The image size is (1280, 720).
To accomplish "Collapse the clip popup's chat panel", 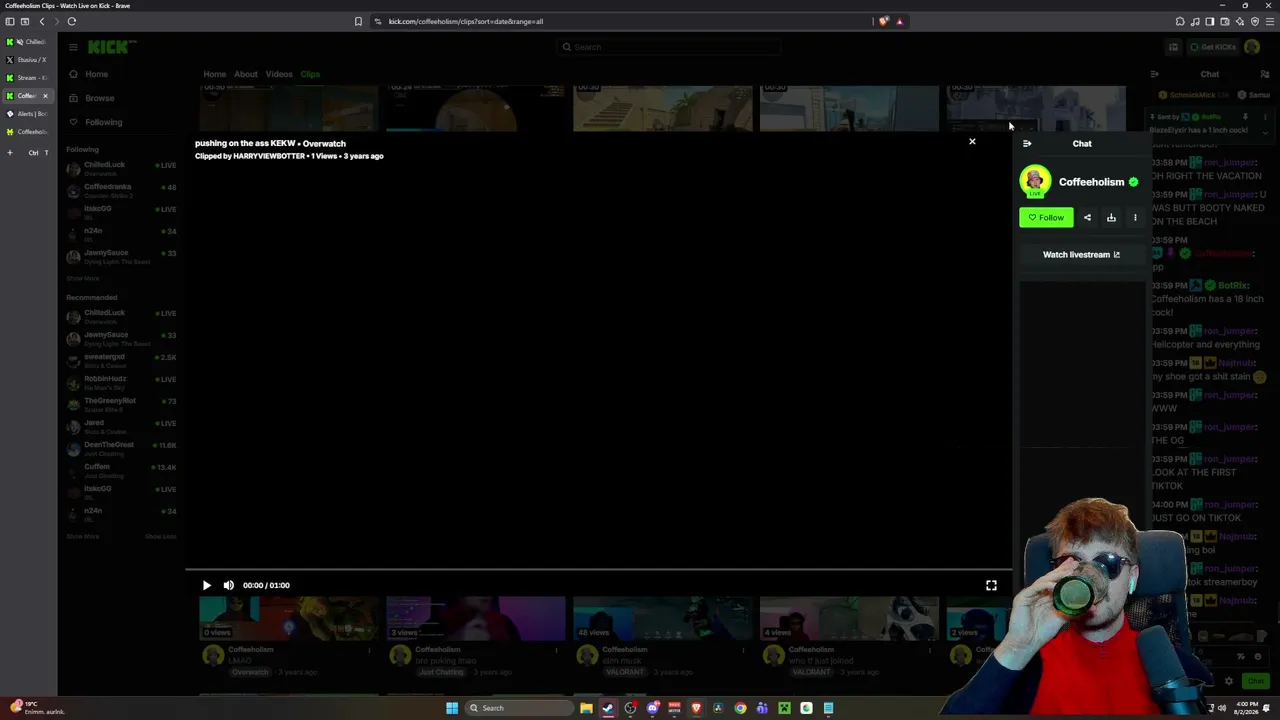I will (x=1027, y=144).
